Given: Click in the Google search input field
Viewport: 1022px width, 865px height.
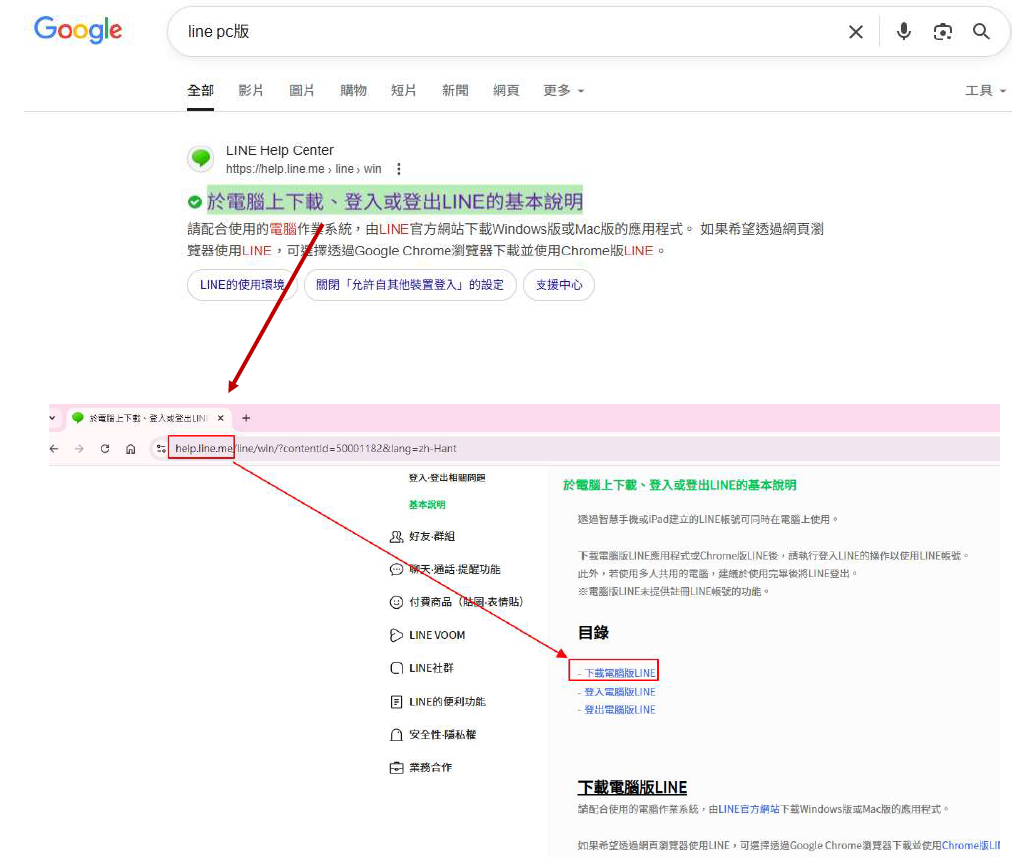Looking at the screenshot, I should [x=500, y=32].
